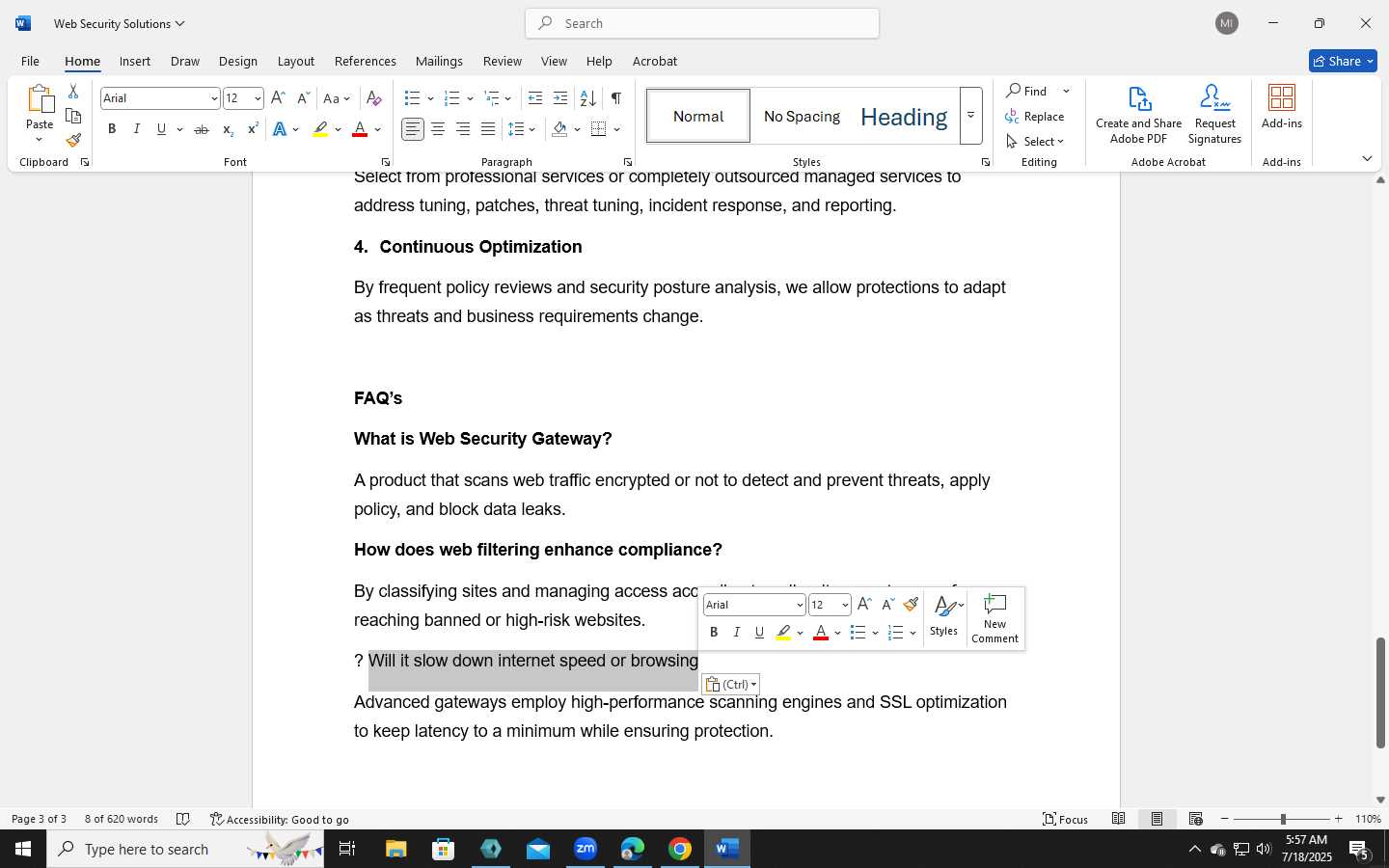Toggle Show/Hide paragraph marks
The width and height of the screenshot is (1389, 868).
[615, 98]
